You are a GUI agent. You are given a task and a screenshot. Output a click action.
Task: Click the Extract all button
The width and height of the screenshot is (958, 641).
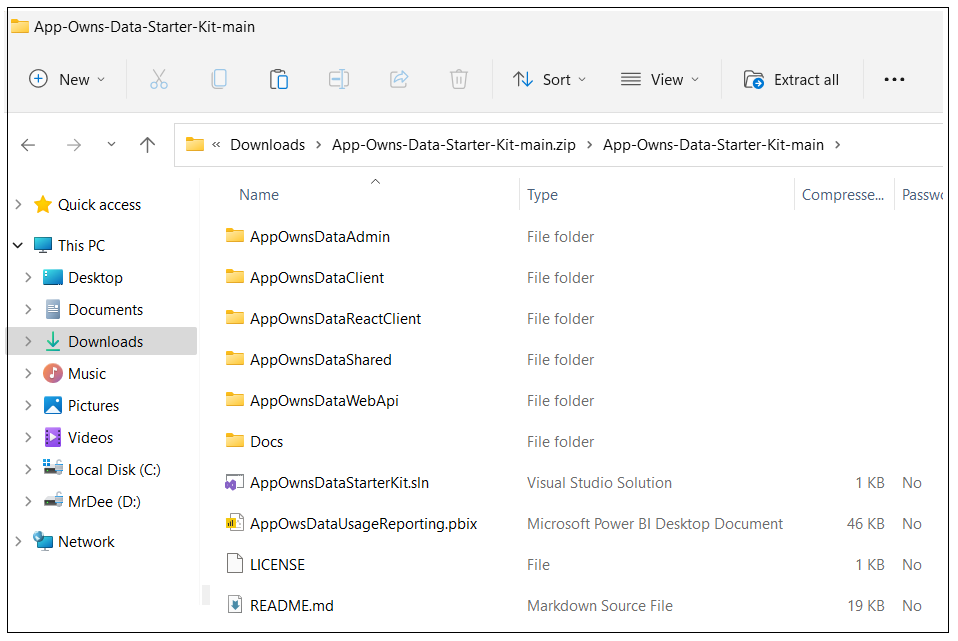[791, 79]
